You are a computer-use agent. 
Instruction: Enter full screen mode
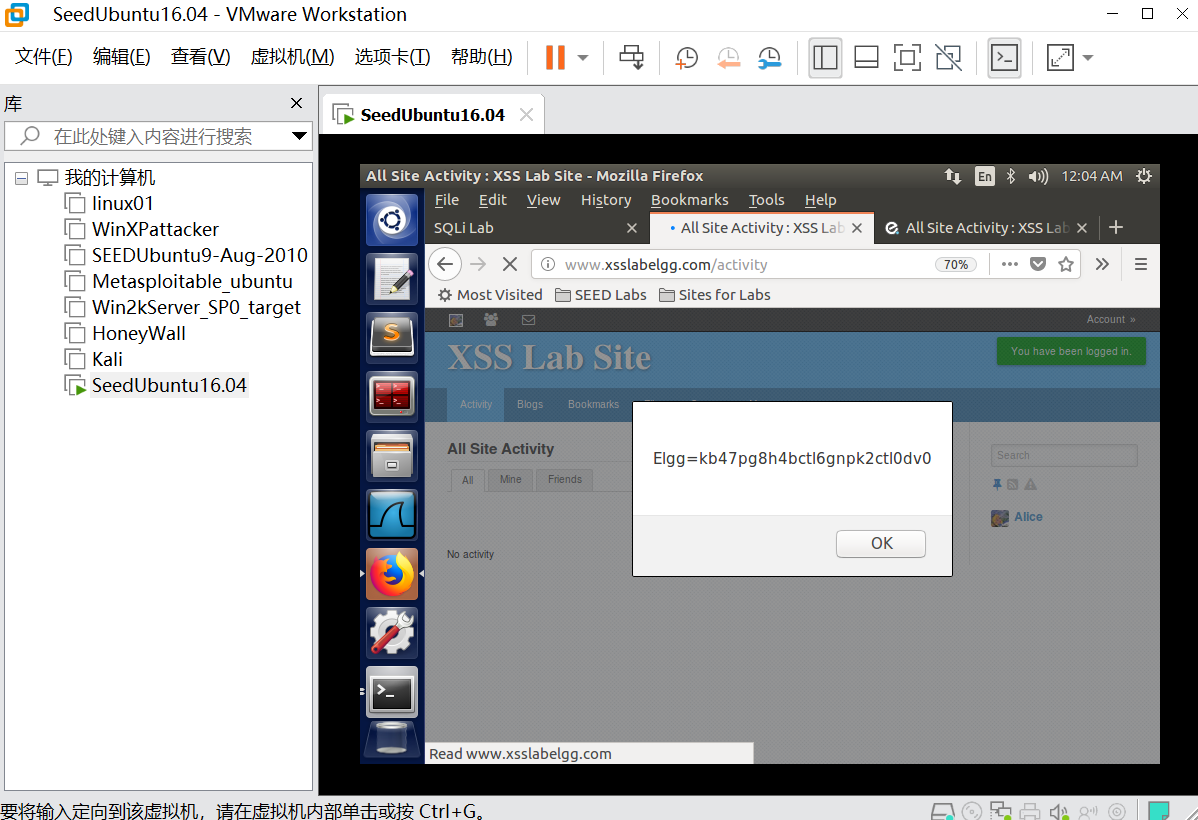point(907,57)
